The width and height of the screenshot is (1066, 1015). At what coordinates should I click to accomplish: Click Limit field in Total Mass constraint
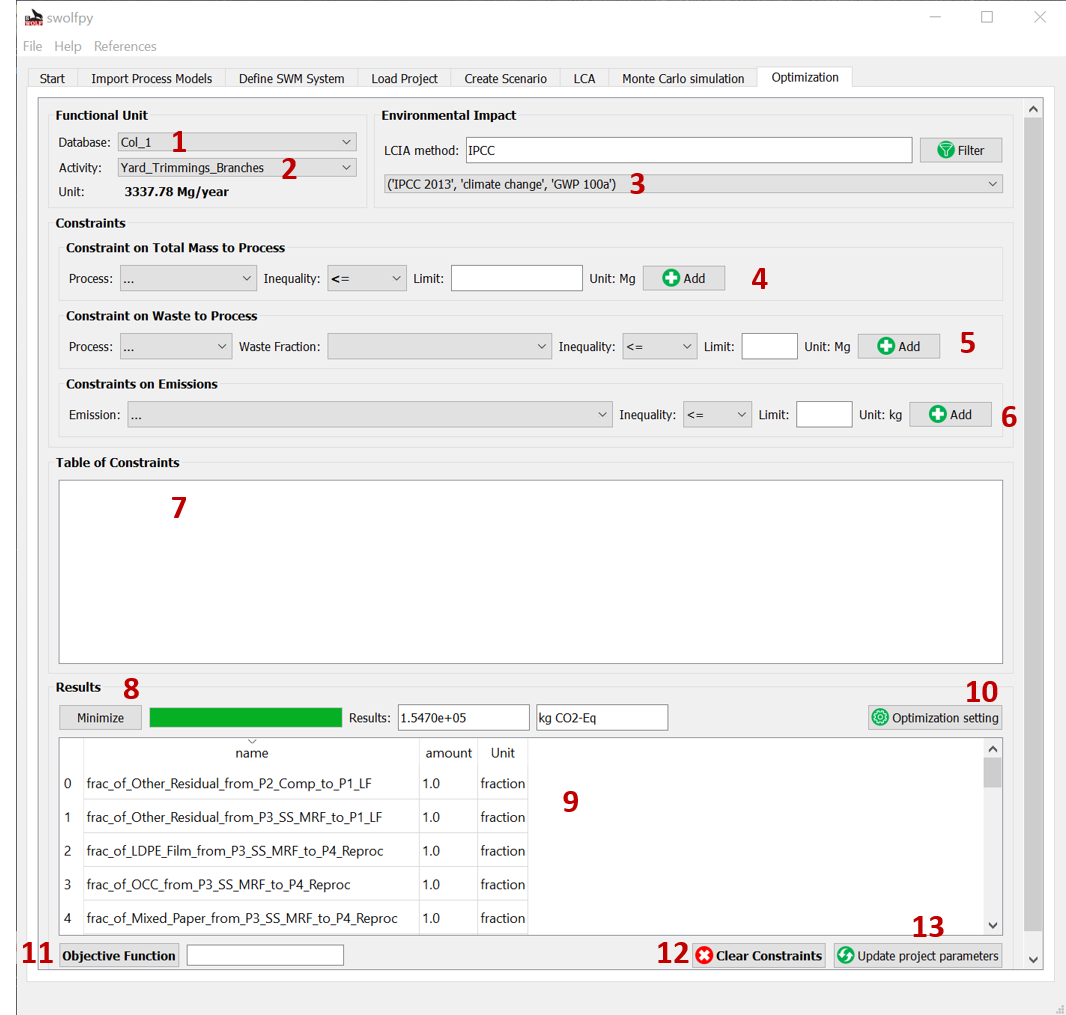[517, 279]
